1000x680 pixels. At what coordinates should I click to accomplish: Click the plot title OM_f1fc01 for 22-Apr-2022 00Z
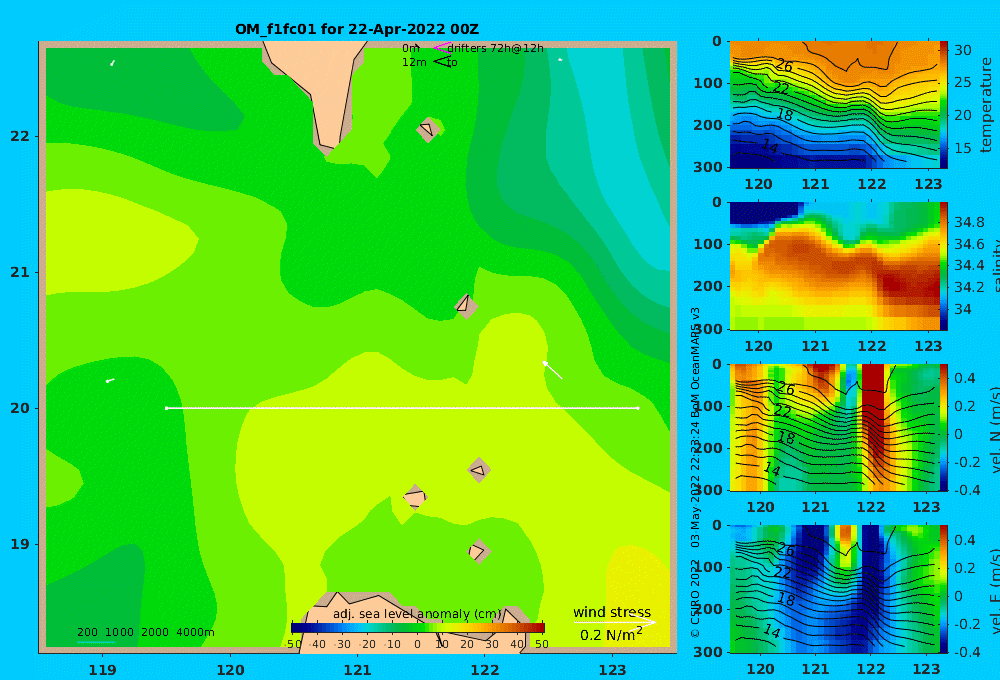click(x=357, y=29)
